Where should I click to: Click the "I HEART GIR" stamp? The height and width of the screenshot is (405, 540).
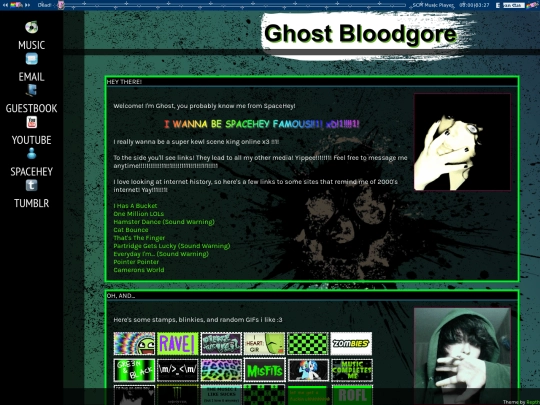(264, 343)
